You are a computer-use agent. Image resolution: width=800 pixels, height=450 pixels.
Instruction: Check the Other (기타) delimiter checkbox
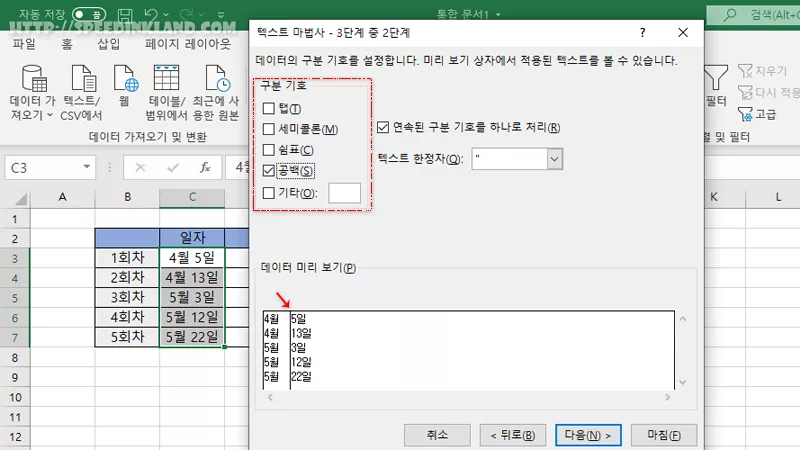coord(268,193)
